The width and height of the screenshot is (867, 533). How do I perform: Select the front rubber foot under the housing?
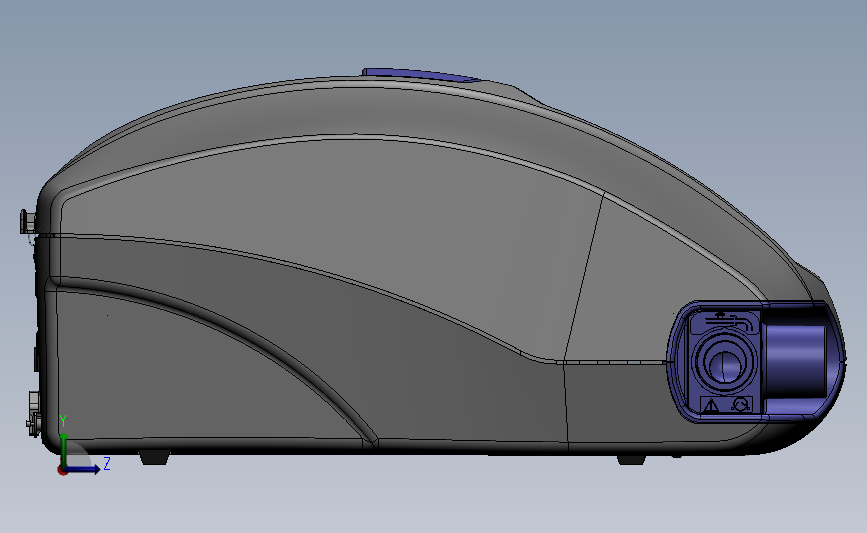(631, 459)
